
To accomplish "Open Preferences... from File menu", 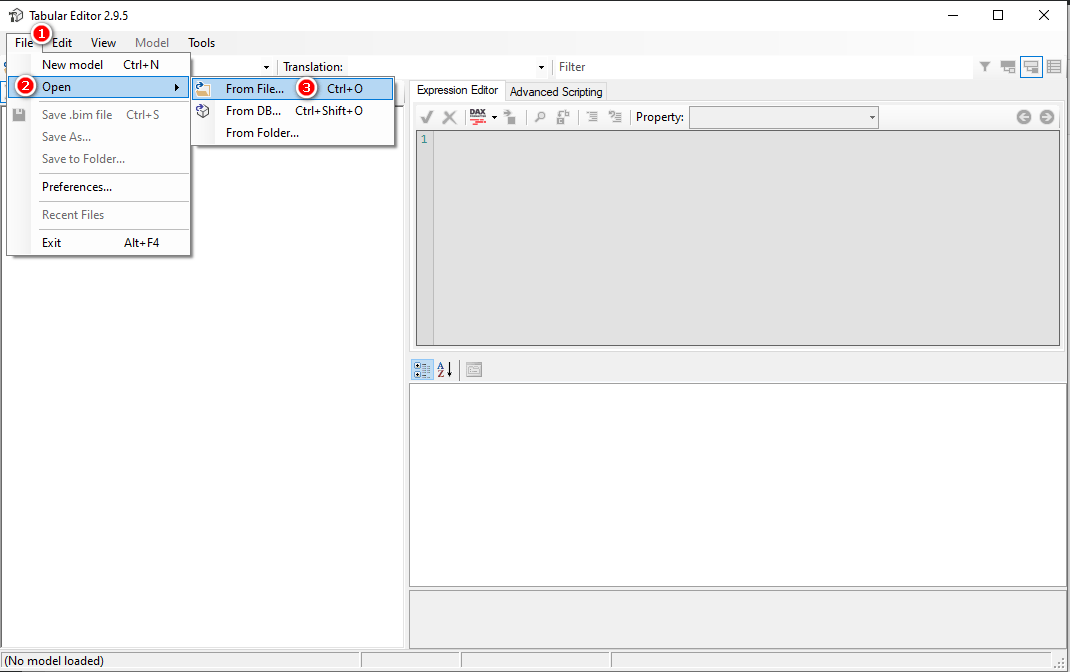I will click(x=100, y=187).
